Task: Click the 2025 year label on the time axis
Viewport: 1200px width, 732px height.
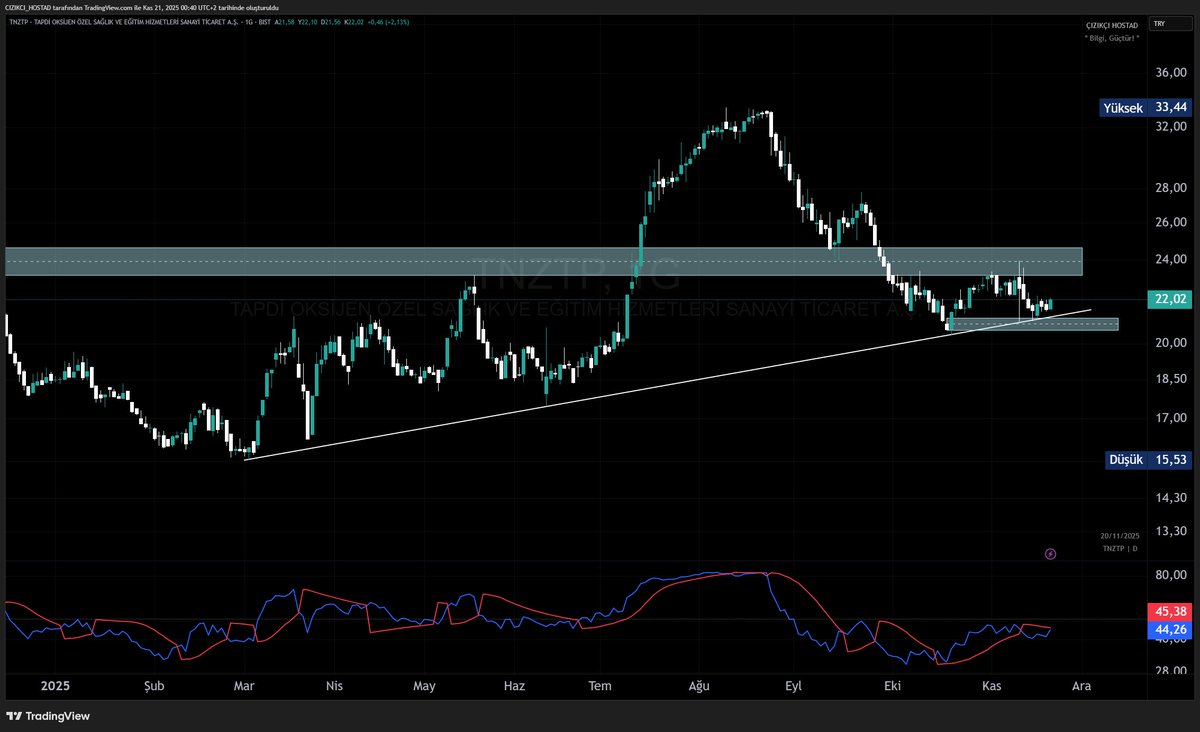Action: coord(54,687)
